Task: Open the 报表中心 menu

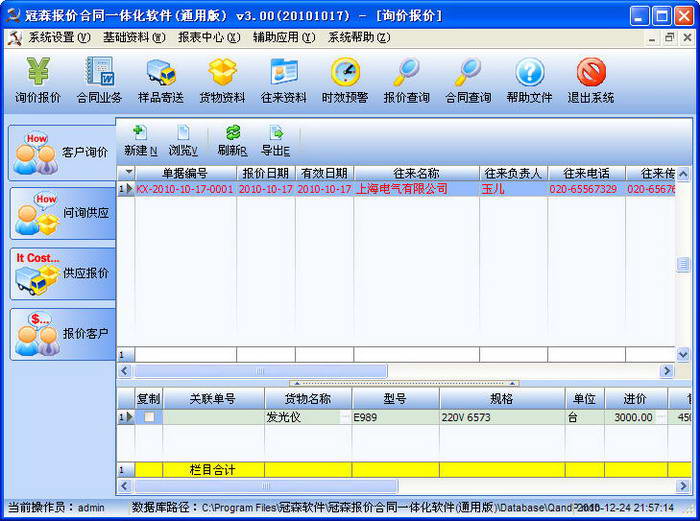Action: pyautogui.click(x=209, y=38)
